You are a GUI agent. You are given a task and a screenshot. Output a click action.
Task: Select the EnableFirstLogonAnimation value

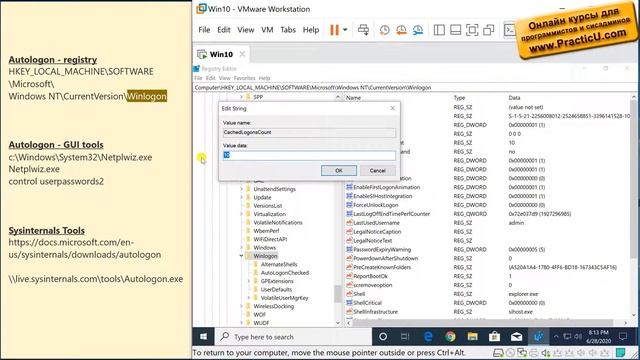[387, 187]
